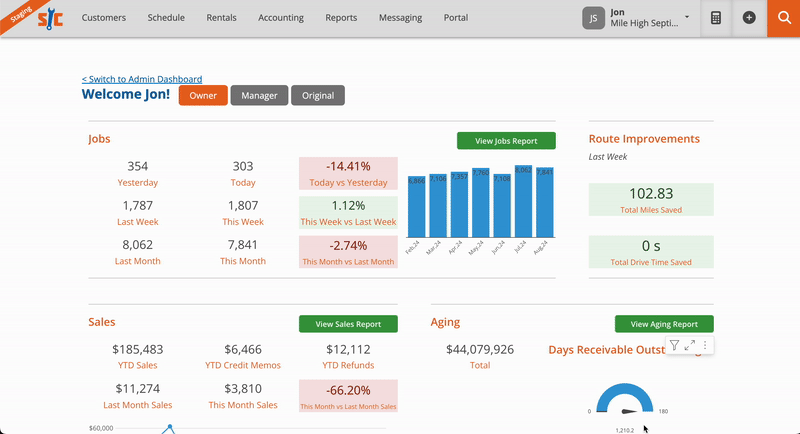
Task: Click the 8,062 Last Month jobs count
Action: (138, 245)
